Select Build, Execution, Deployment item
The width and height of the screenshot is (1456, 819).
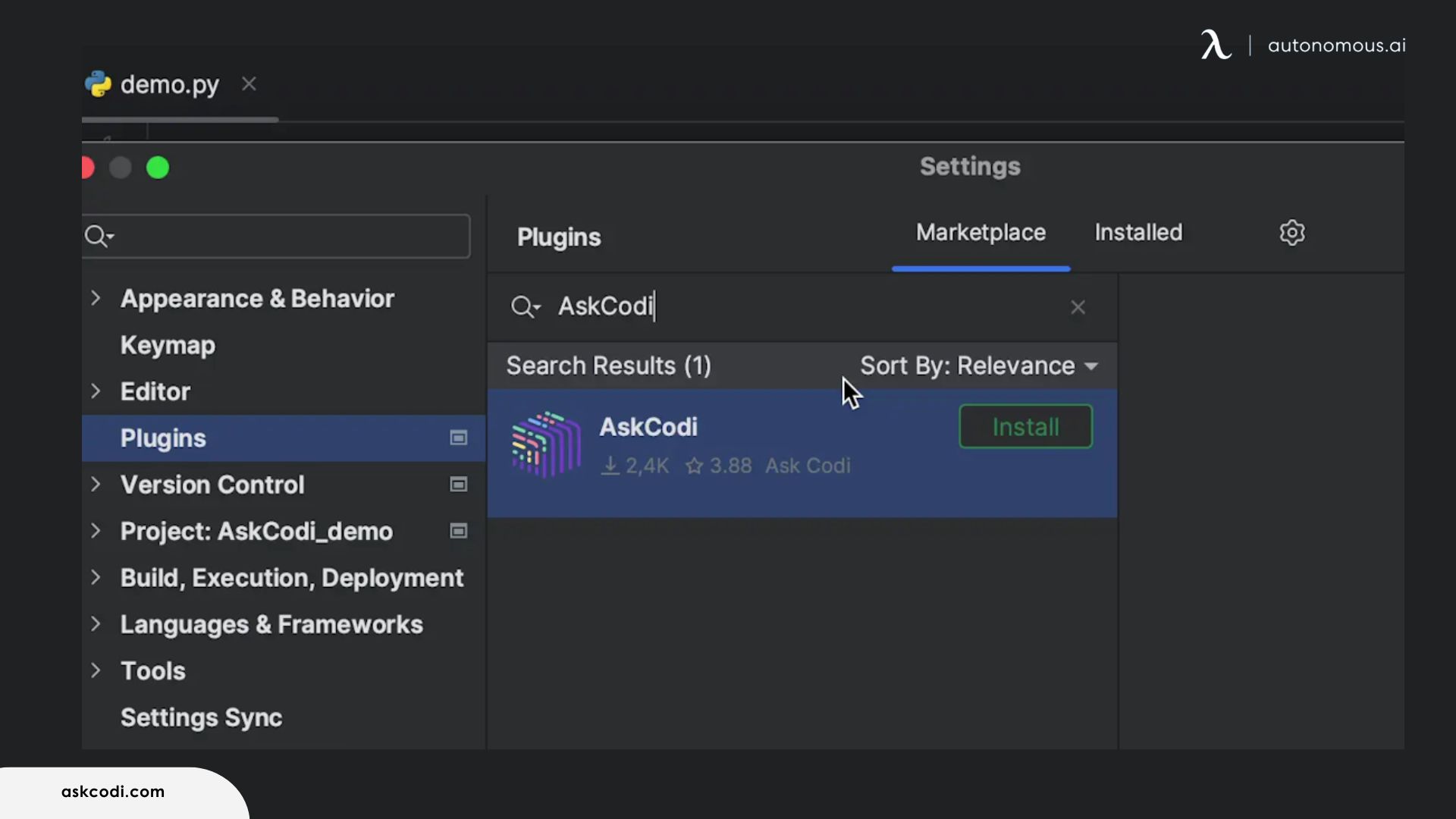(x=292, y=578)
